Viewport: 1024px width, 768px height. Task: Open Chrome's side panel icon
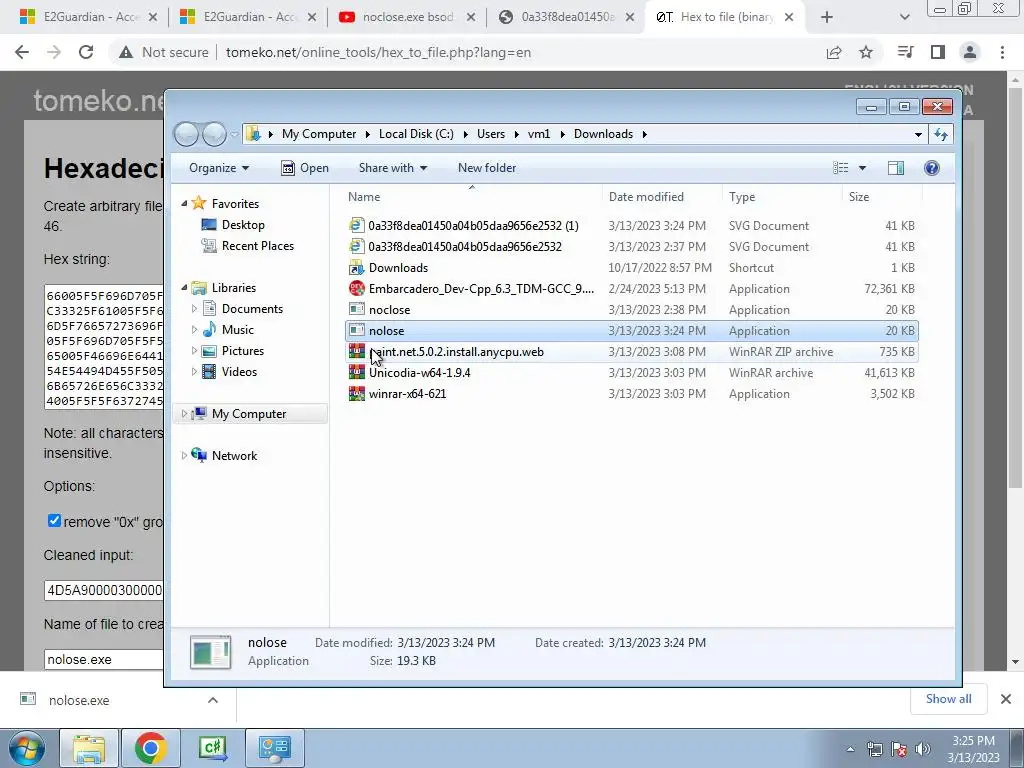(938, 52)
